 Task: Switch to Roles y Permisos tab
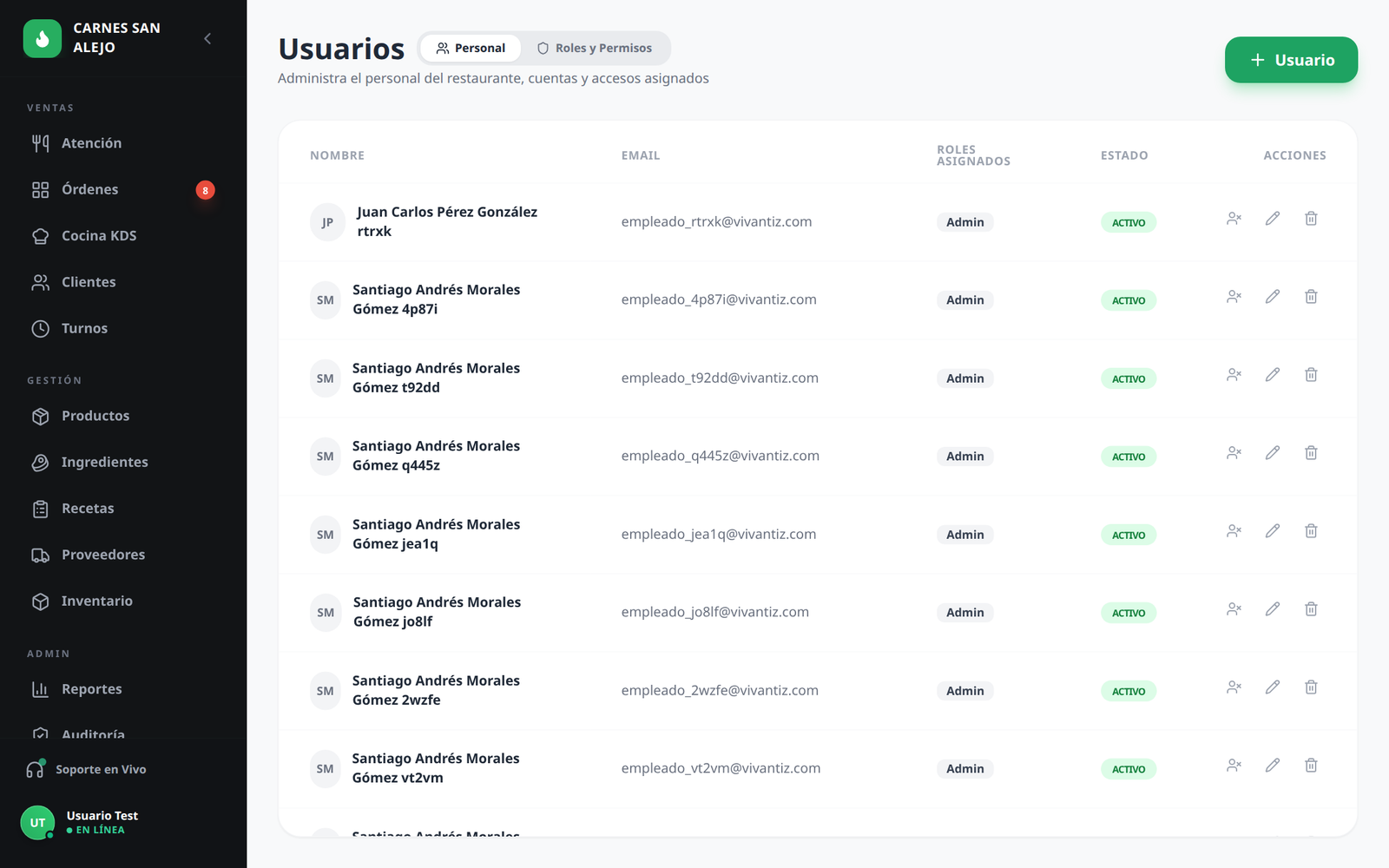pyautogui.click(x=595, y=49)
